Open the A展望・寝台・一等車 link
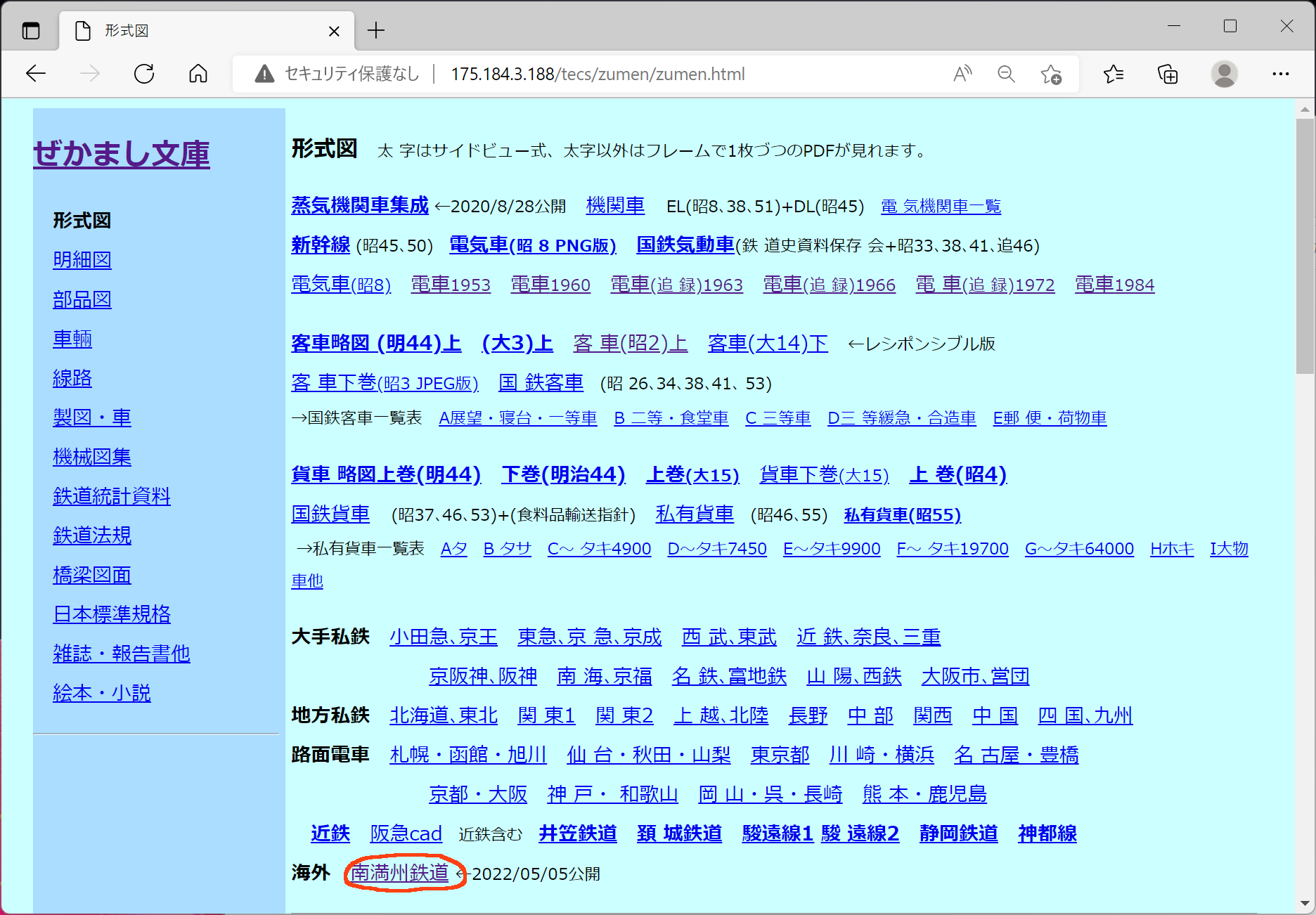The height and width of the screenshot is (915, 1316). 518,418
